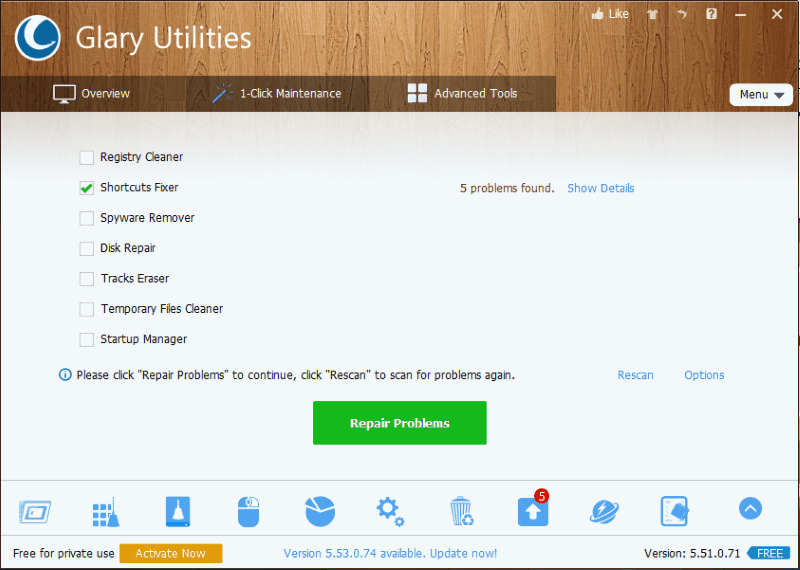The image size is (800, 570).
Task: Click the FREE edition badge
Action: point(769,554)
